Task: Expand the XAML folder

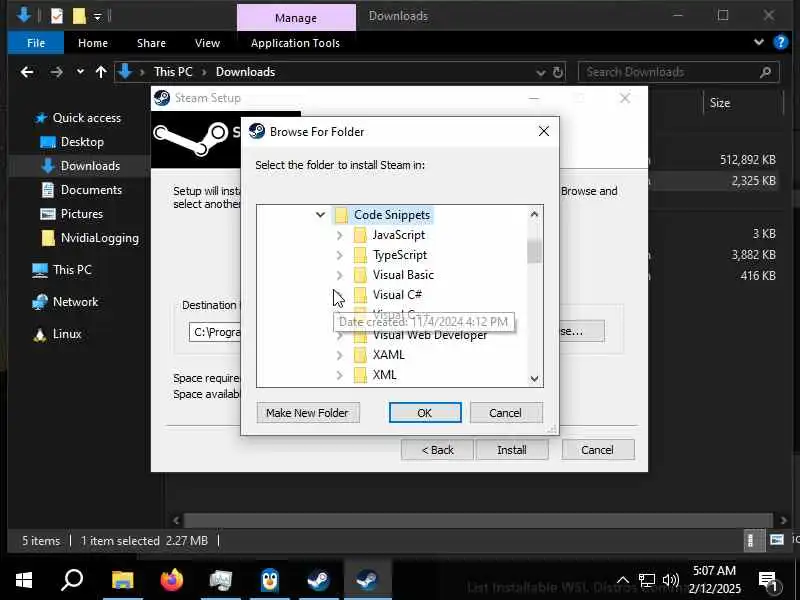Action: [x=339, y=355]
